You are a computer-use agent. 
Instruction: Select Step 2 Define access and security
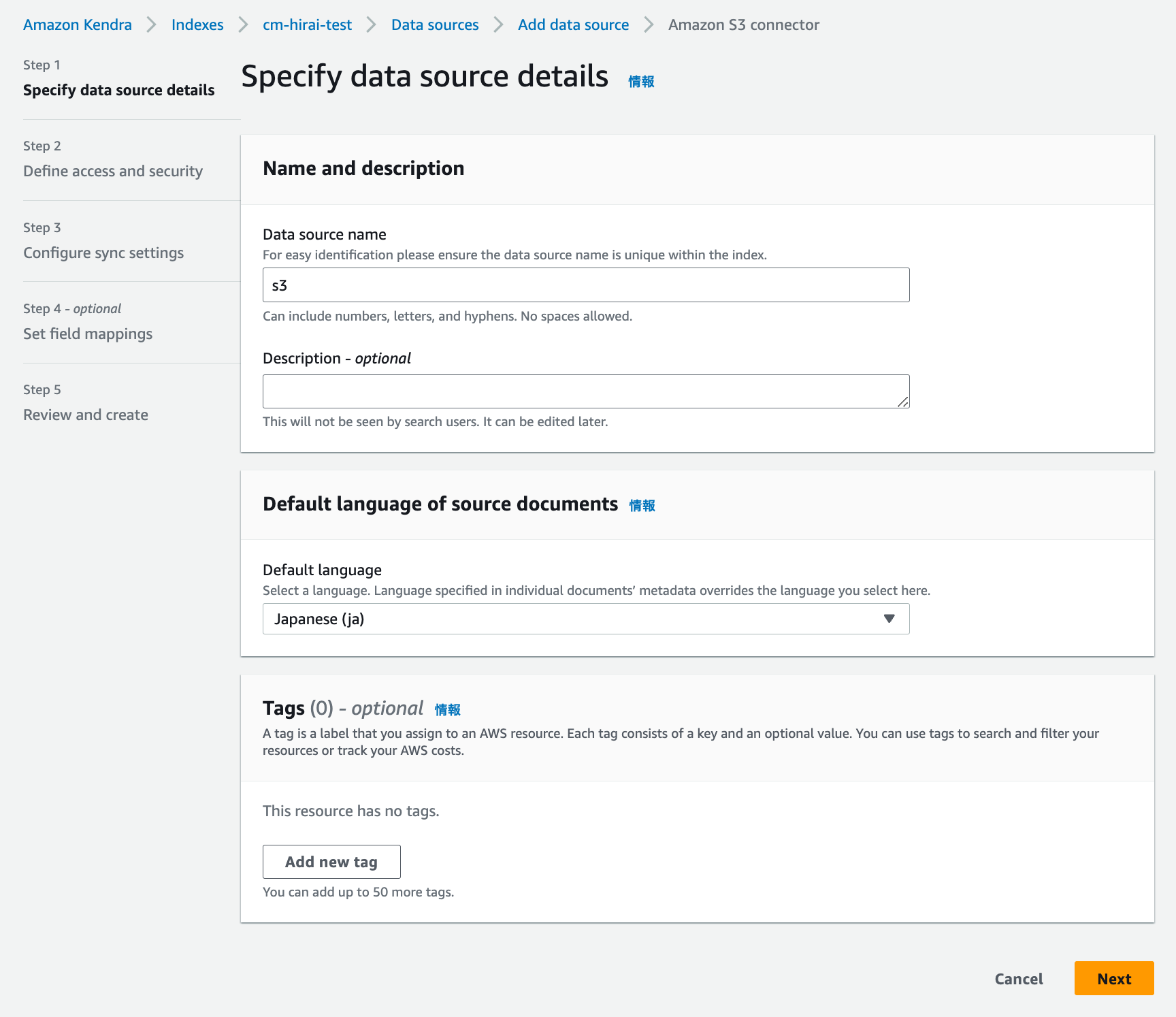pos(113,172)
